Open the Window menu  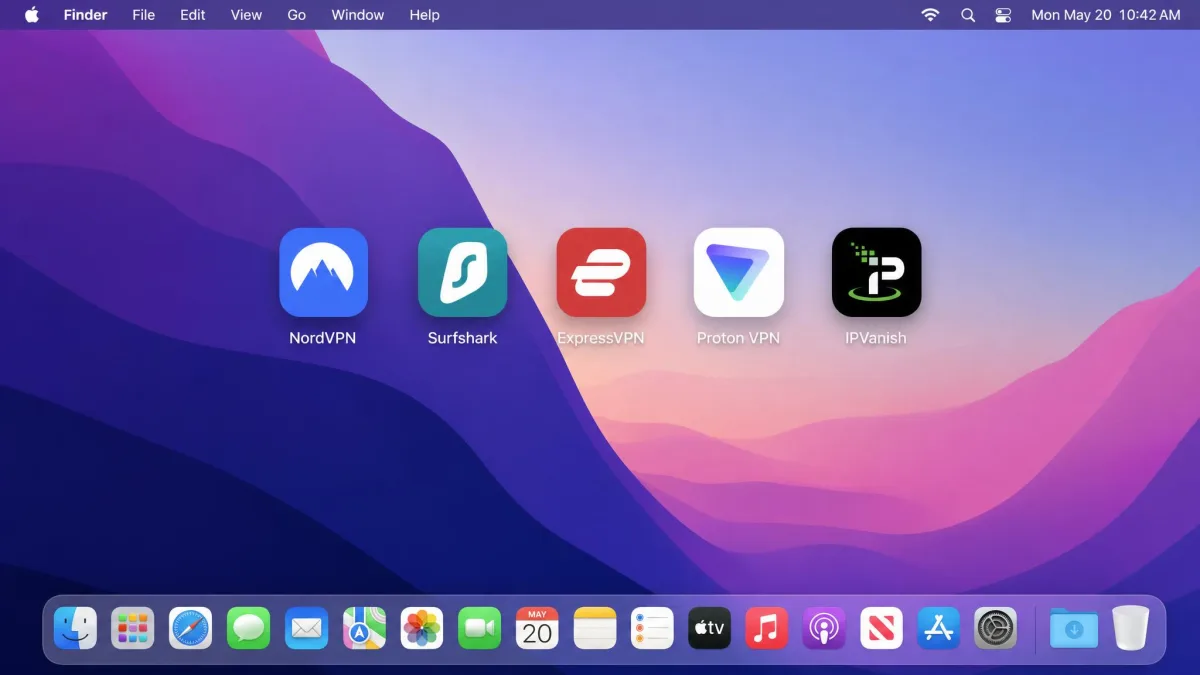coord(358,15)
